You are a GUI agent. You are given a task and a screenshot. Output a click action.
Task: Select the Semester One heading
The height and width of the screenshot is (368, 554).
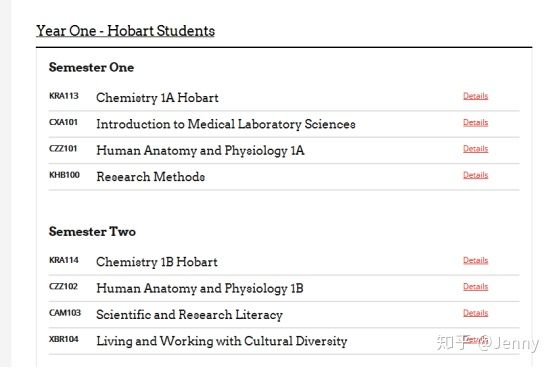pyautogui.click(x=92, y=67)
